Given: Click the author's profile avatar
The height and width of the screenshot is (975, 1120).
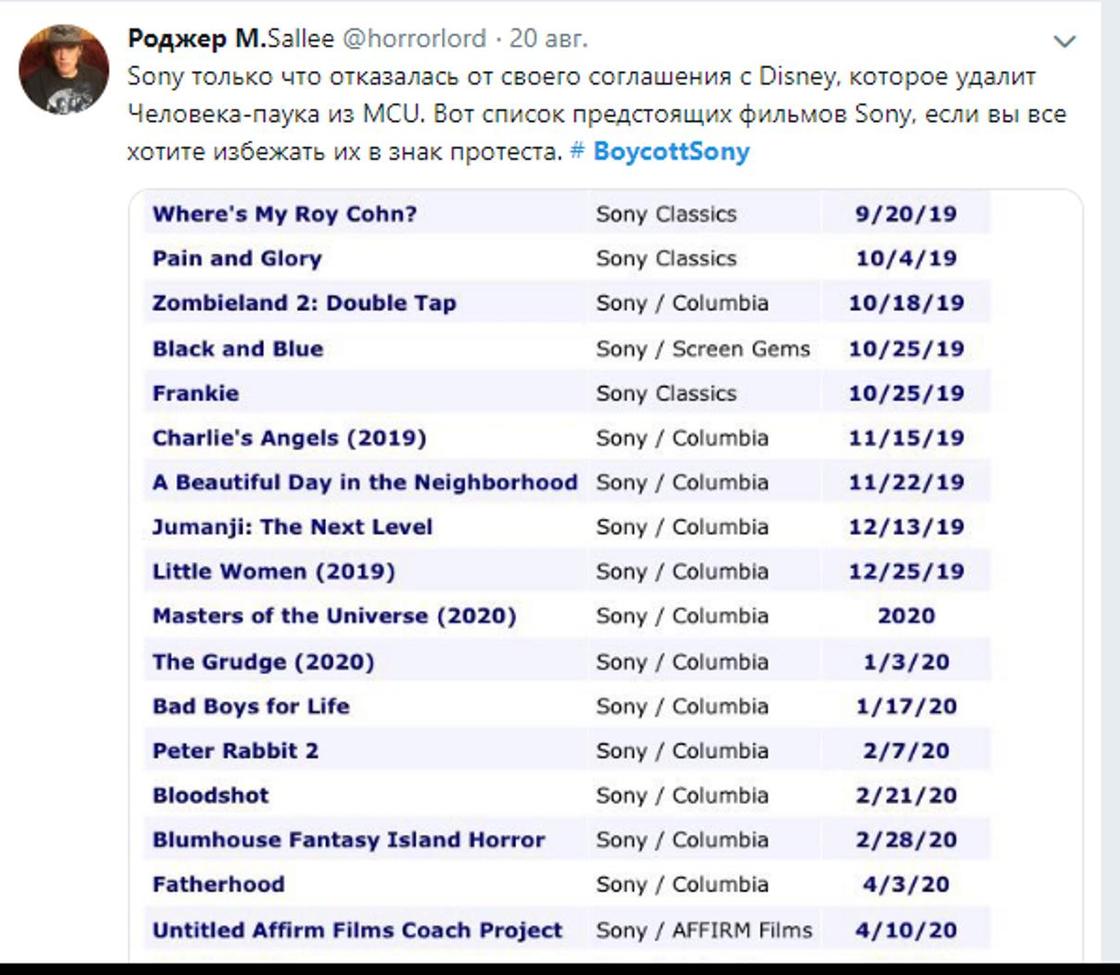Looking at the screenshot, I should pyautogui.click(x=64, y=69).
